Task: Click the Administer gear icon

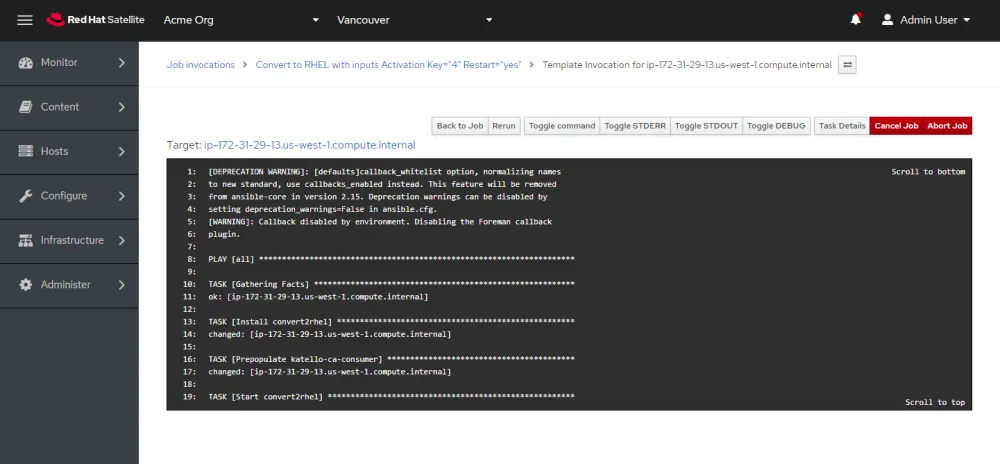Action: [26, 285]
